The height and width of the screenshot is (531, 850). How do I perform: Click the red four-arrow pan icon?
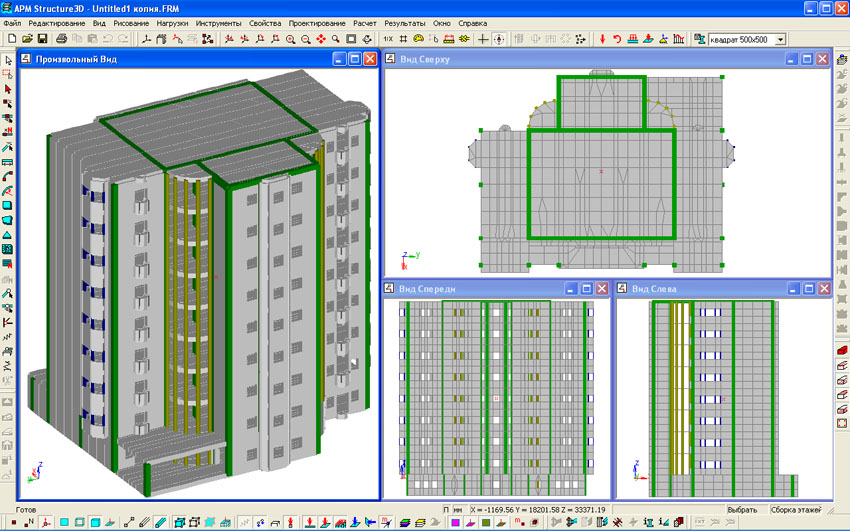point(321,39)
